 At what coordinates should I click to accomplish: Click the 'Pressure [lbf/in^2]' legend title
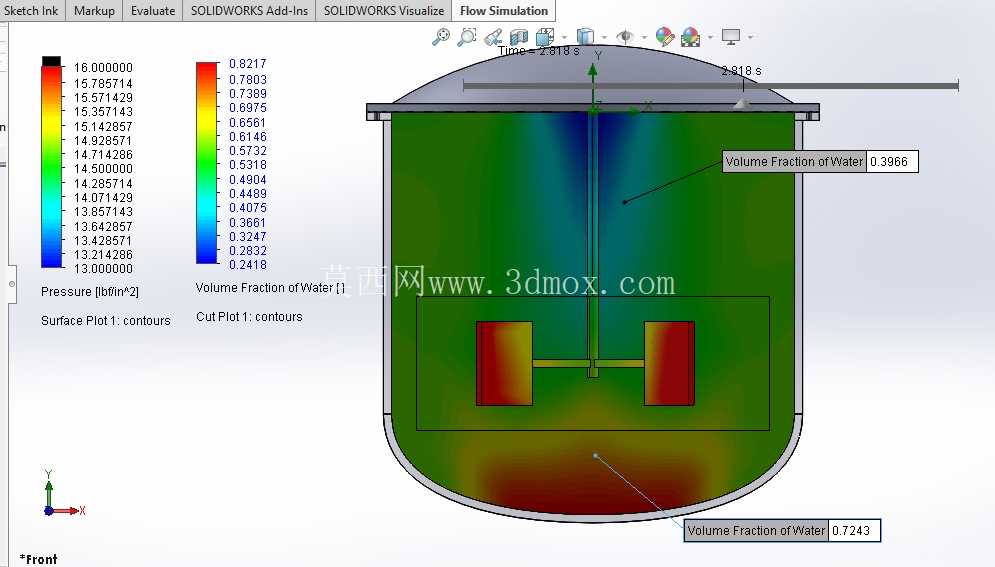[89, 292]
